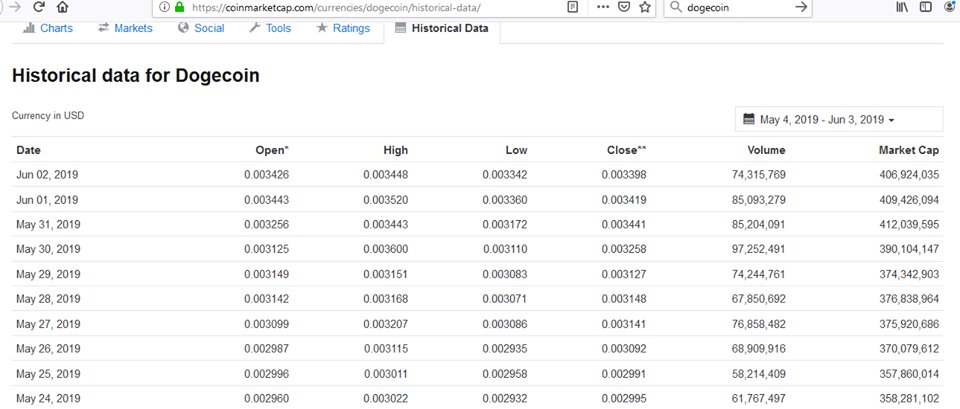This screenshot has height=409, width=960.
Task: Click the calendar icon in date range
Action: pos(749,119)
